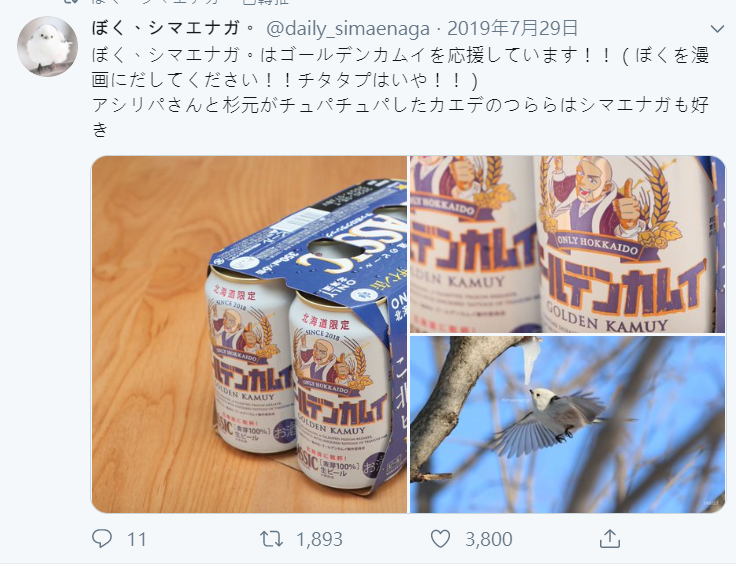Click the reply speech bubble icon

(x=102, y=539)
